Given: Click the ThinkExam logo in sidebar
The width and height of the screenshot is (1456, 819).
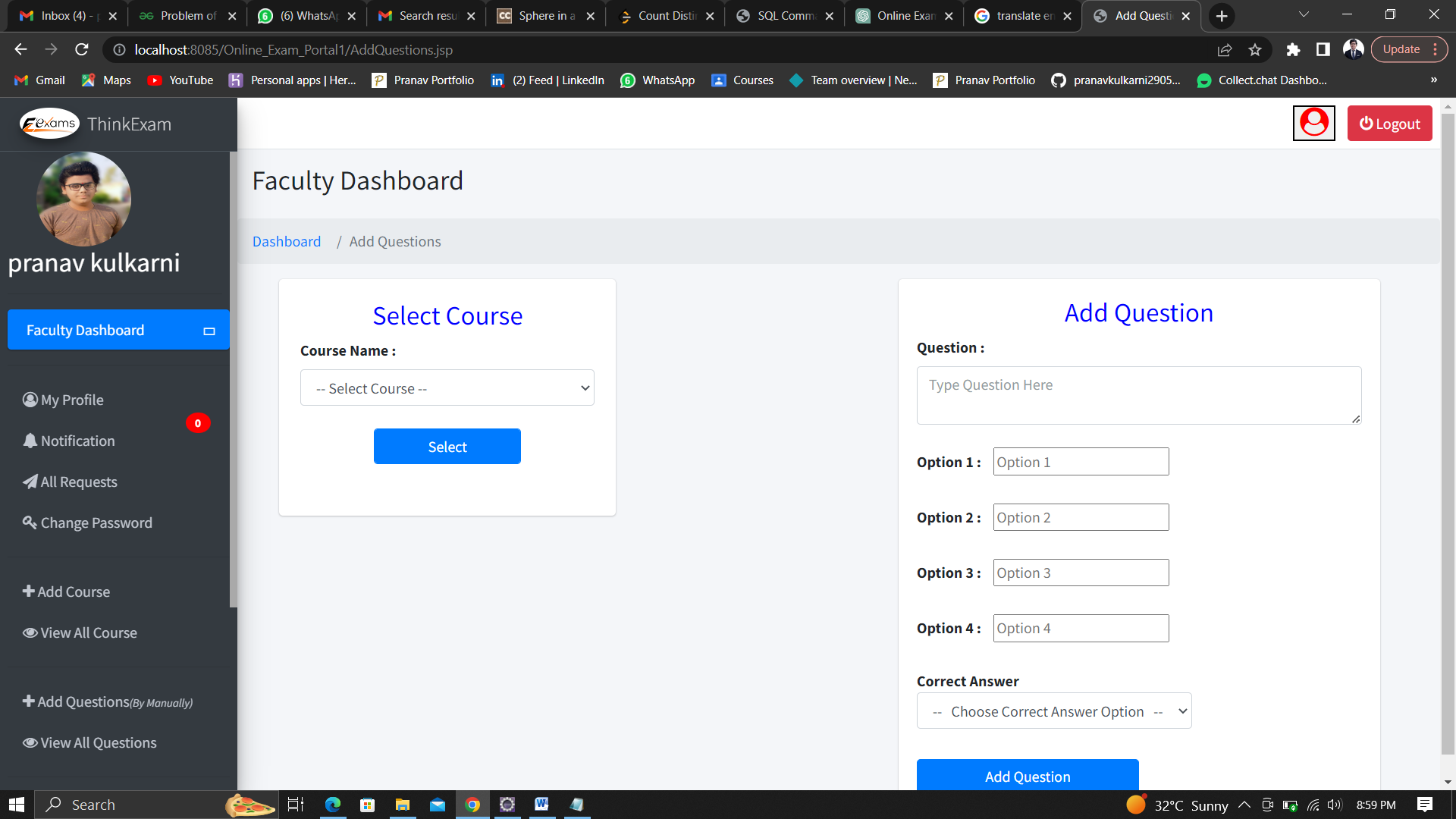Looking at the screenshot, I should tap(50, 124).
